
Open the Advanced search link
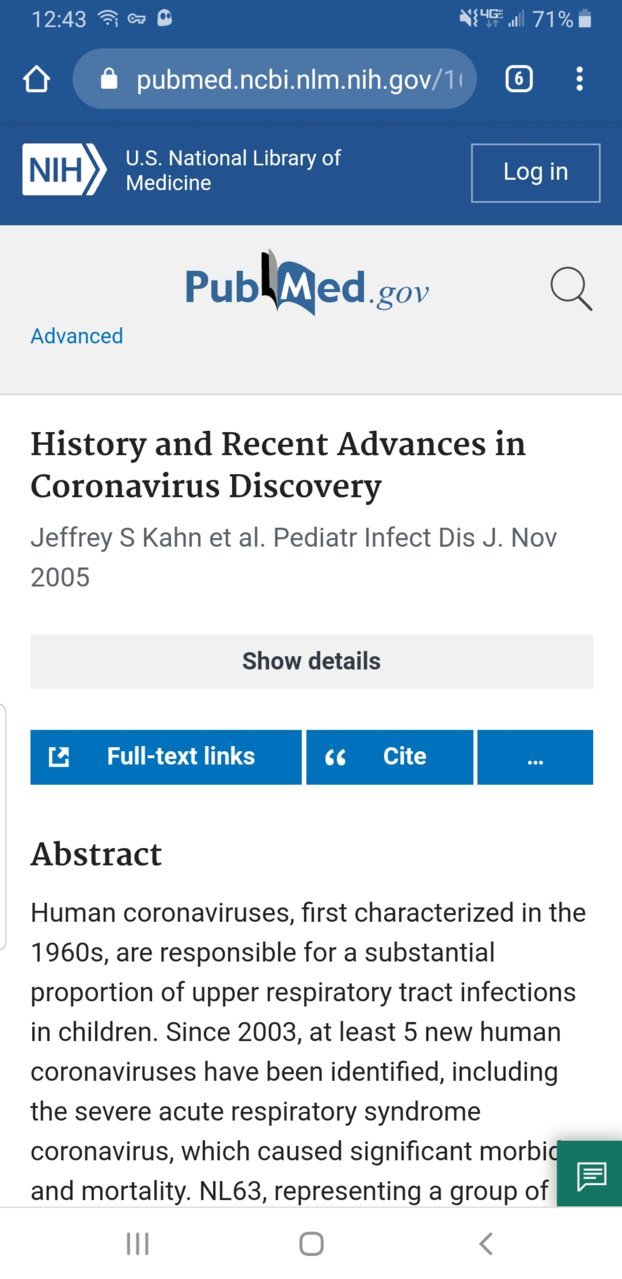77,336
